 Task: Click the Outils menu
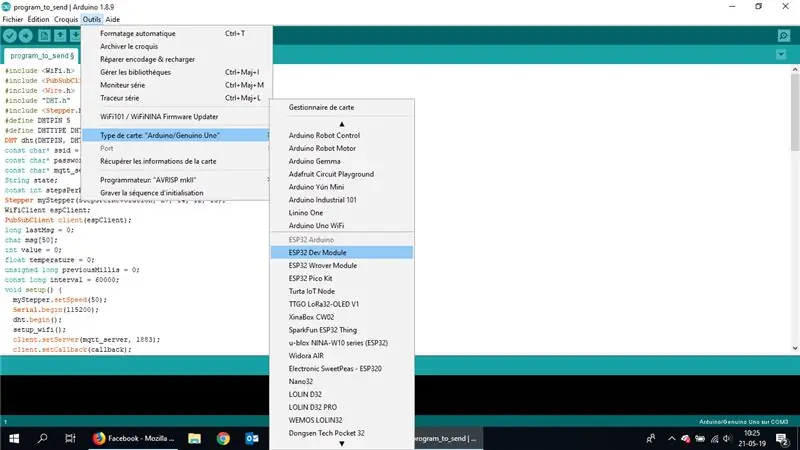pos(92,19)
